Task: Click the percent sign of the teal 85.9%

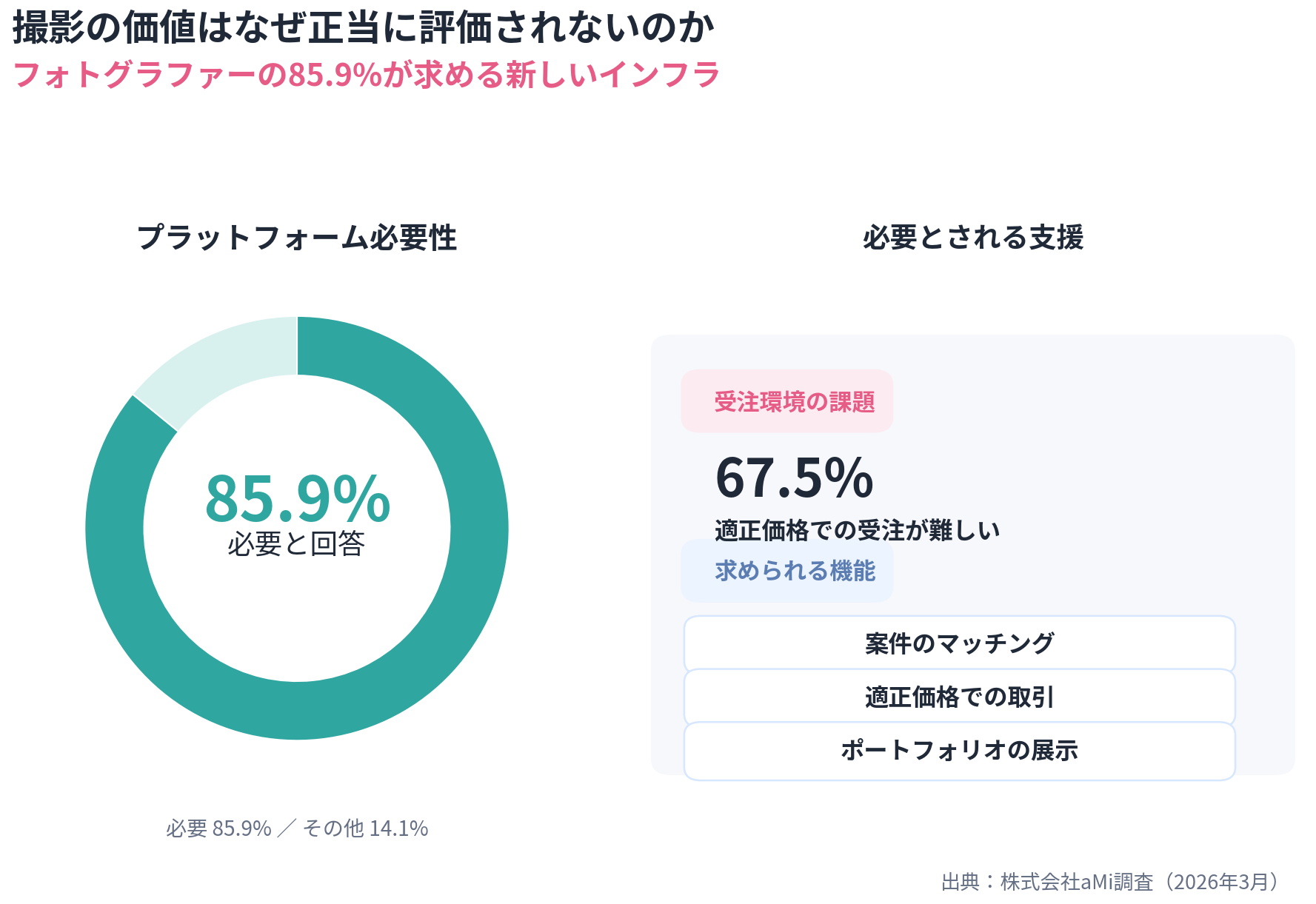Action: [x=361, y=498]
